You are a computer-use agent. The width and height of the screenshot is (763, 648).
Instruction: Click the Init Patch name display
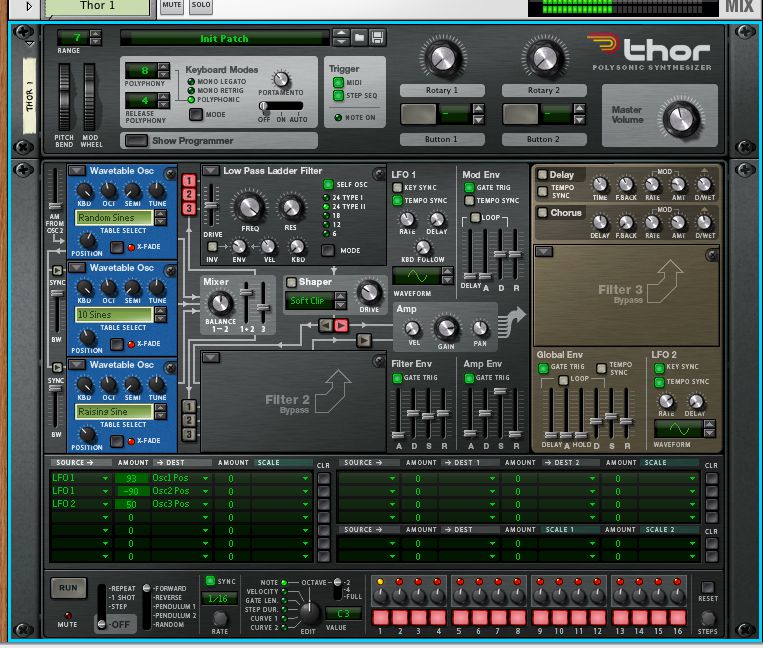coord(224,38)
